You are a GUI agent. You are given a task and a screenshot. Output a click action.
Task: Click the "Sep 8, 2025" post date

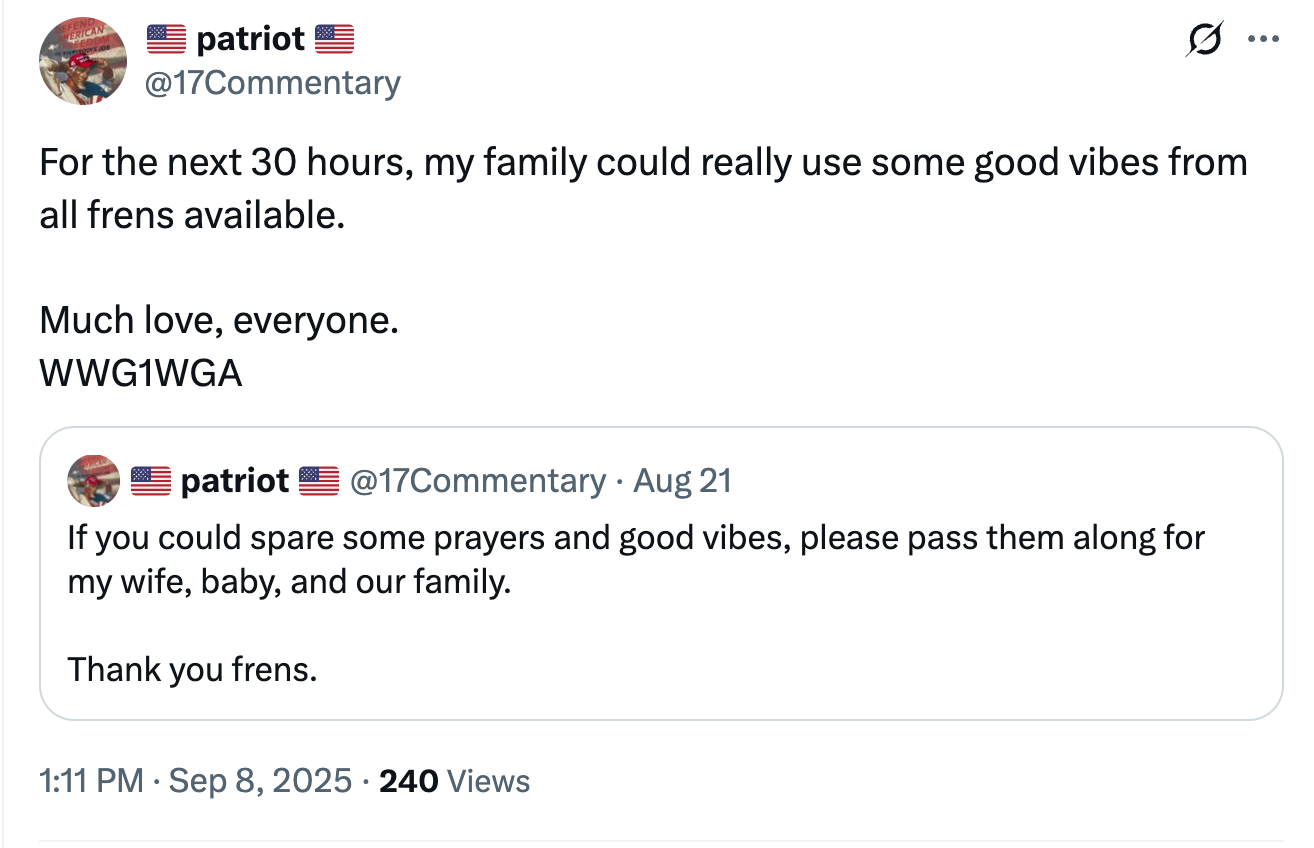(x=260, y=781)
